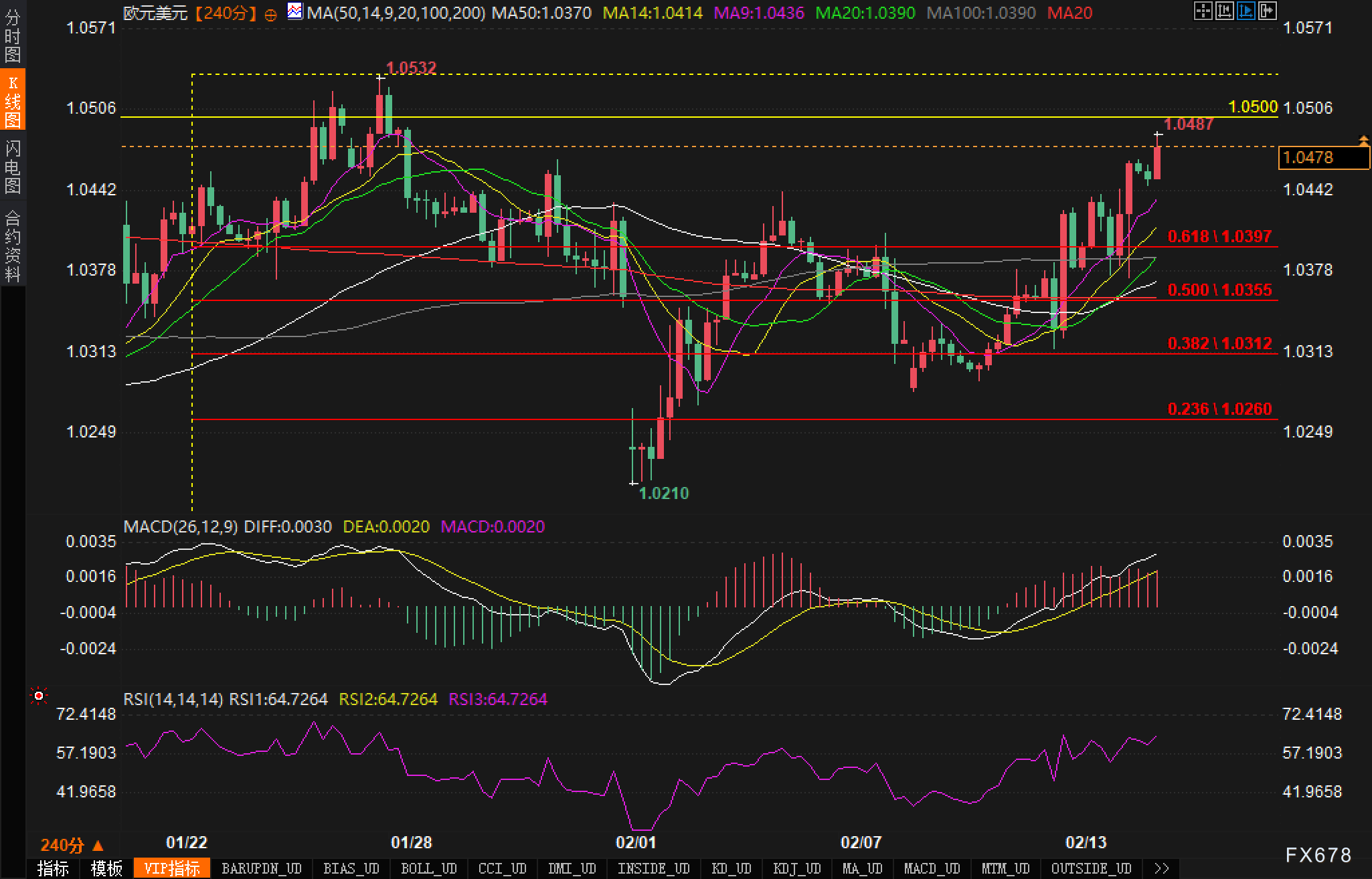Open the MA indicator settings icon
This screenshot has width=1372, height=879.
tap(294, 11)
